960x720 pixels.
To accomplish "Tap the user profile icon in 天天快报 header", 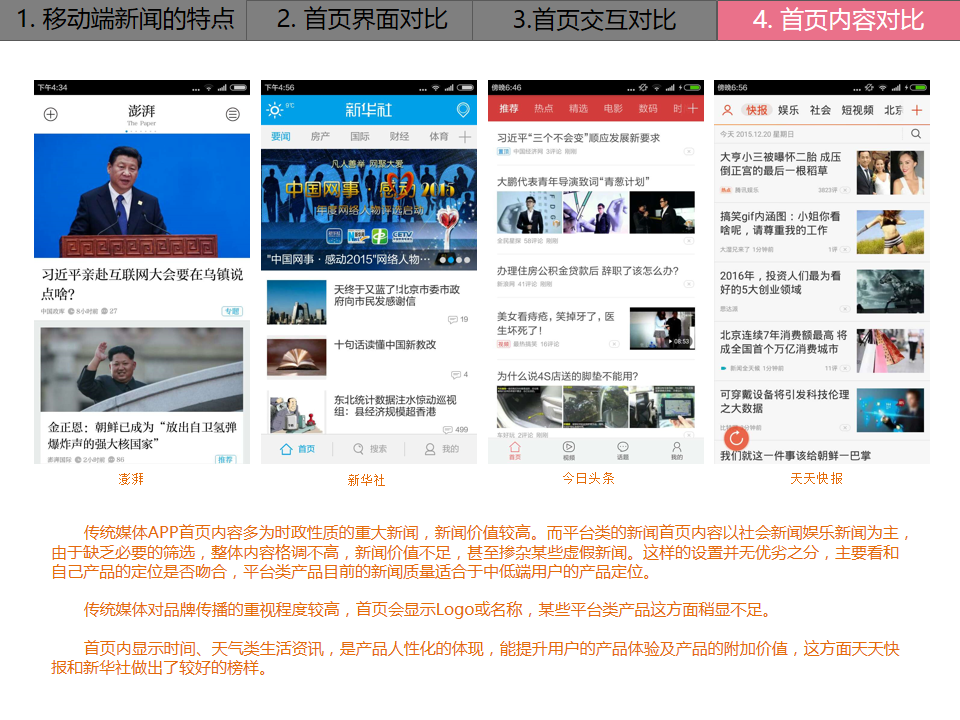I will point(727,110).
